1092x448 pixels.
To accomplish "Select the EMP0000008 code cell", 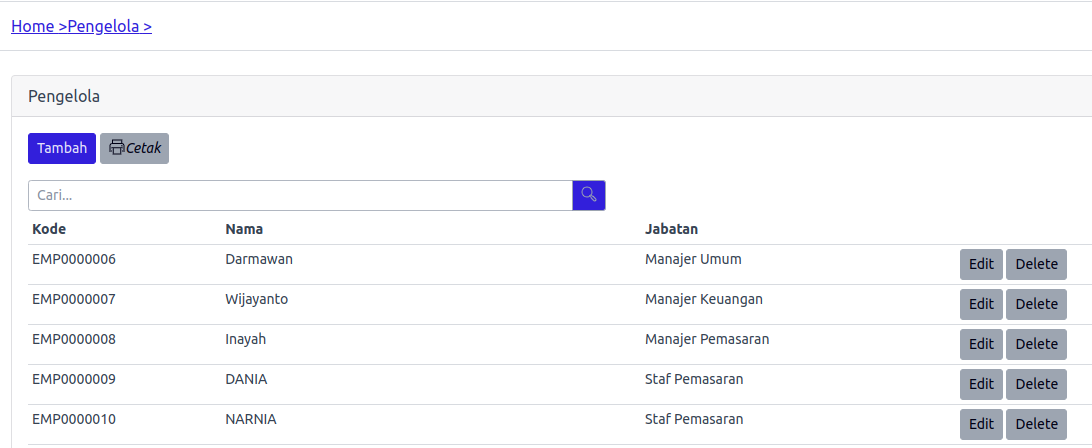I will coord(74,339).
